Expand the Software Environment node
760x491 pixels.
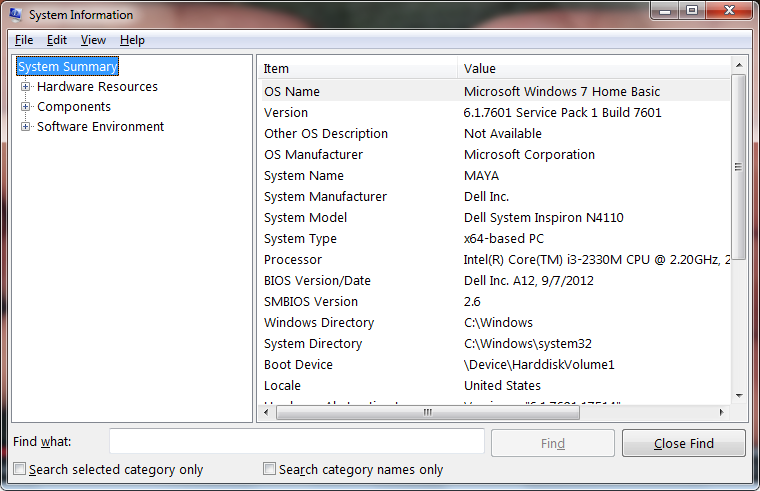tap(25, 127)
